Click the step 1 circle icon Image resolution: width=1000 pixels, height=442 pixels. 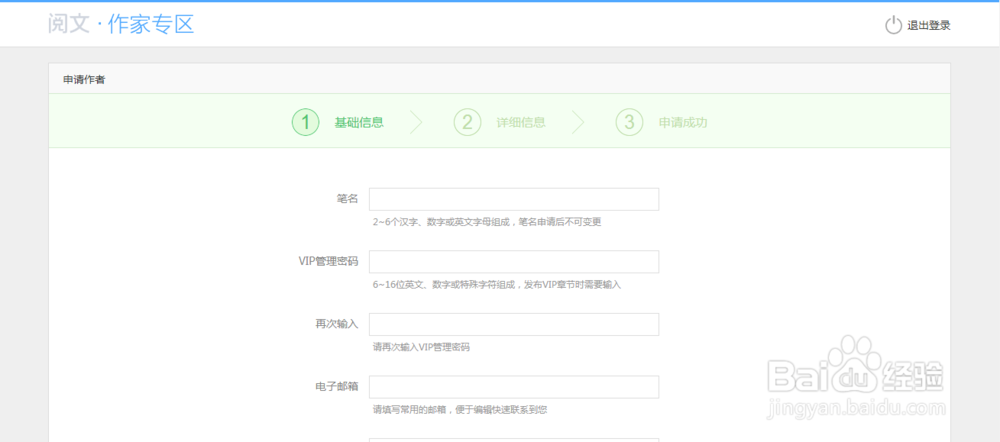click(x=305, y=122)
